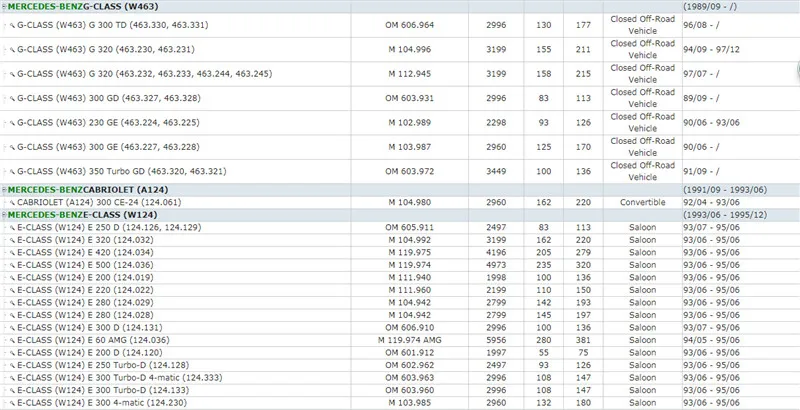Open CABRIOLET (A124) 300 CE-24 row
The width and height of the screenshot is (800, 410).
[x=400, y=202]
